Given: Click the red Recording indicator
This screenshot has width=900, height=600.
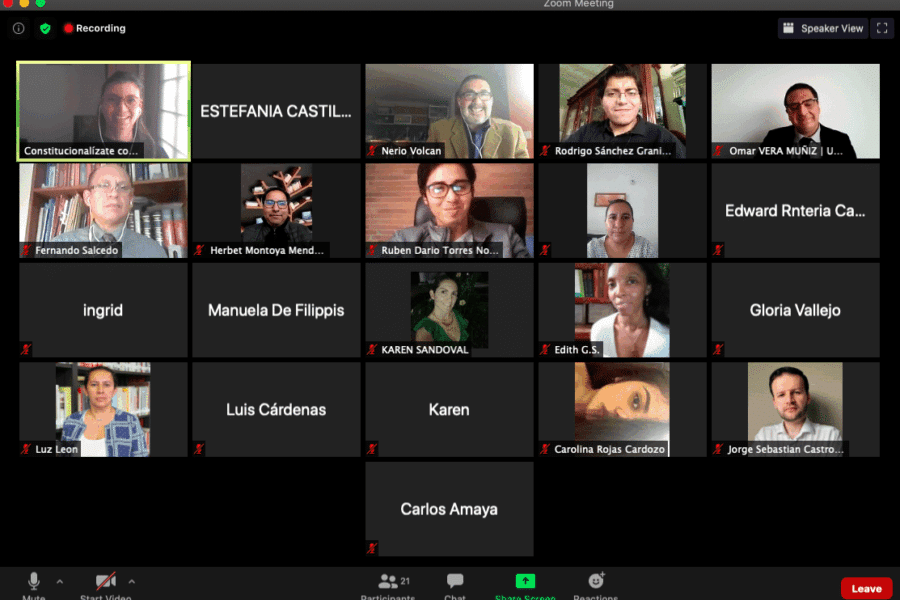Looking at the screenshot, I should [94, 29].
